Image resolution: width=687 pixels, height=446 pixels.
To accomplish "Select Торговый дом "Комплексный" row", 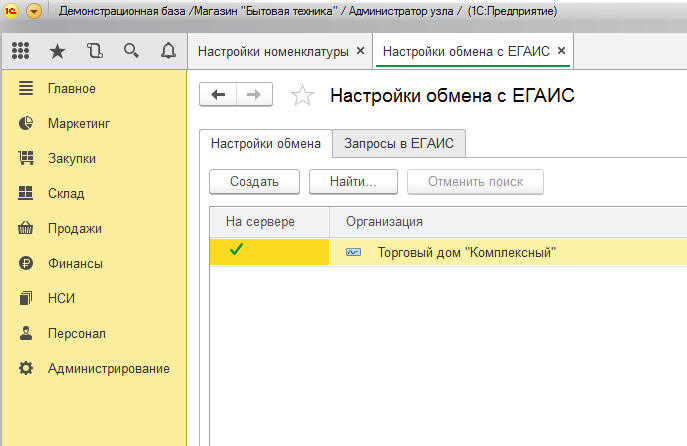I will 448,252.
